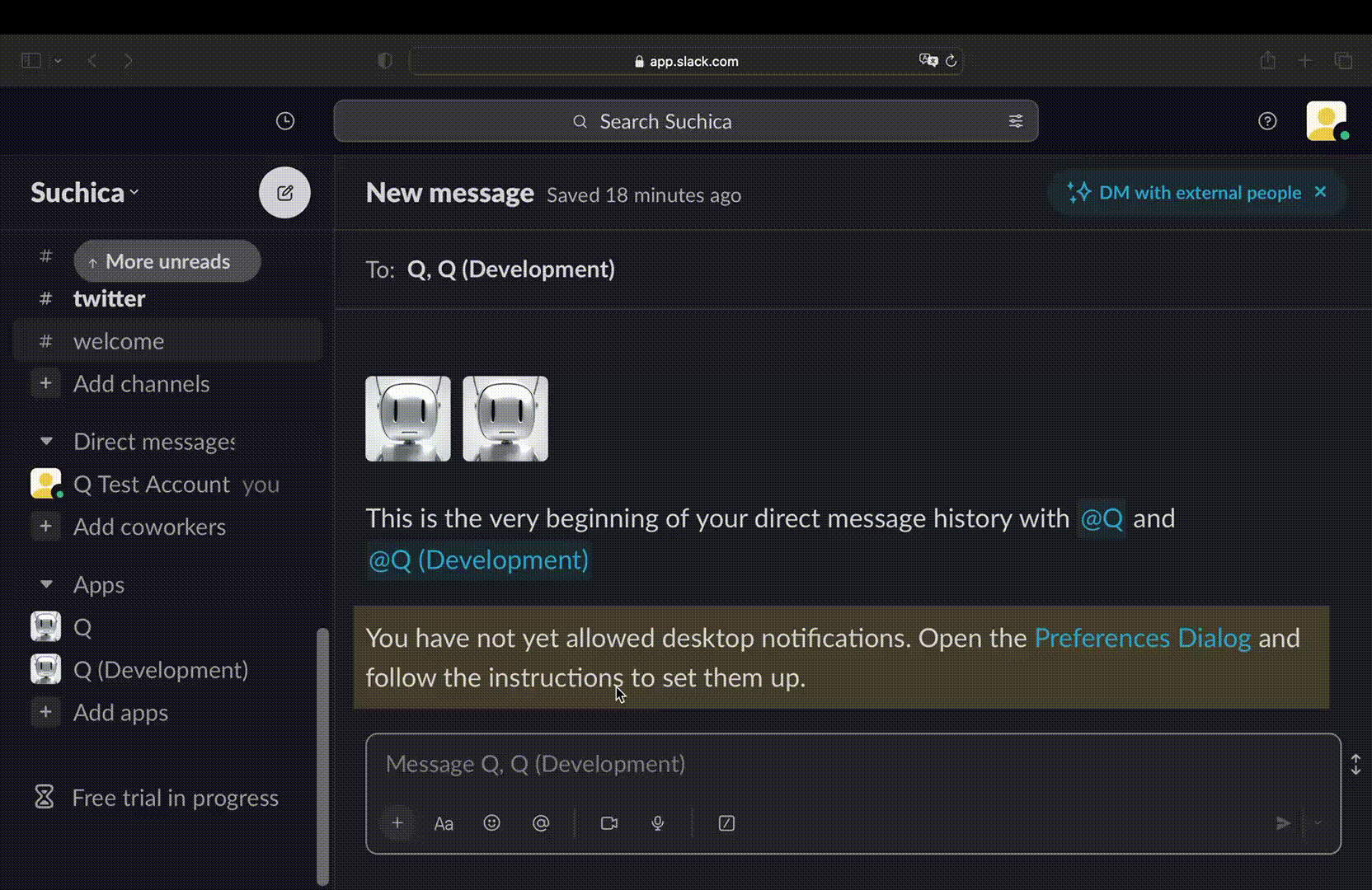Screen dimensions: 1372x890
Task: Collapse the Direct messages section
Action: pos(46,442)
